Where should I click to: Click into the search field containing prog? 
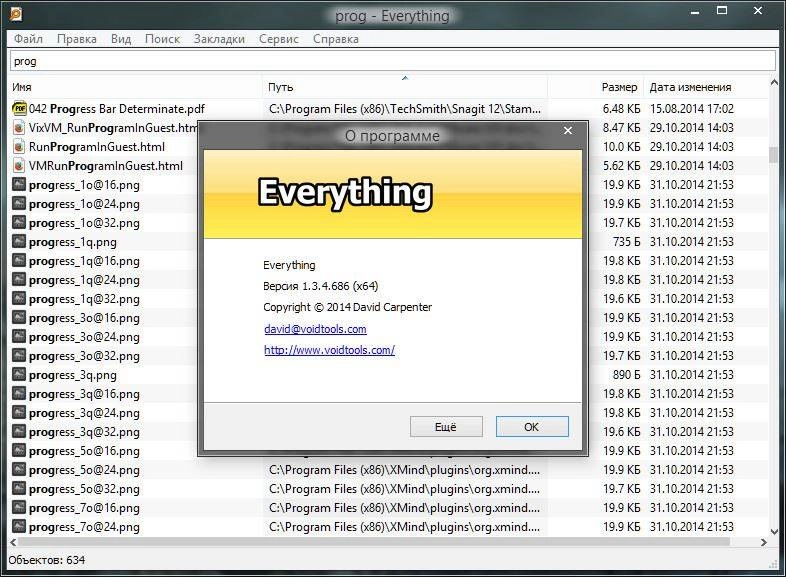coord(392,61)
